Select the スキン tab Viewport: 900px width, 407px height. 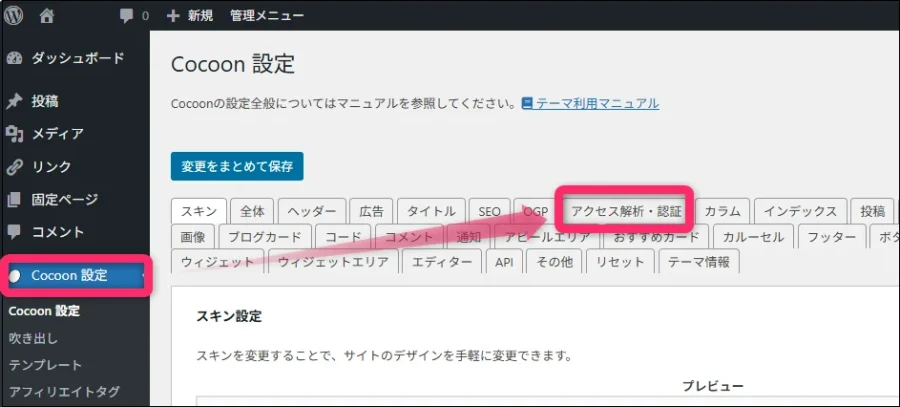click(x=199, y=211)
